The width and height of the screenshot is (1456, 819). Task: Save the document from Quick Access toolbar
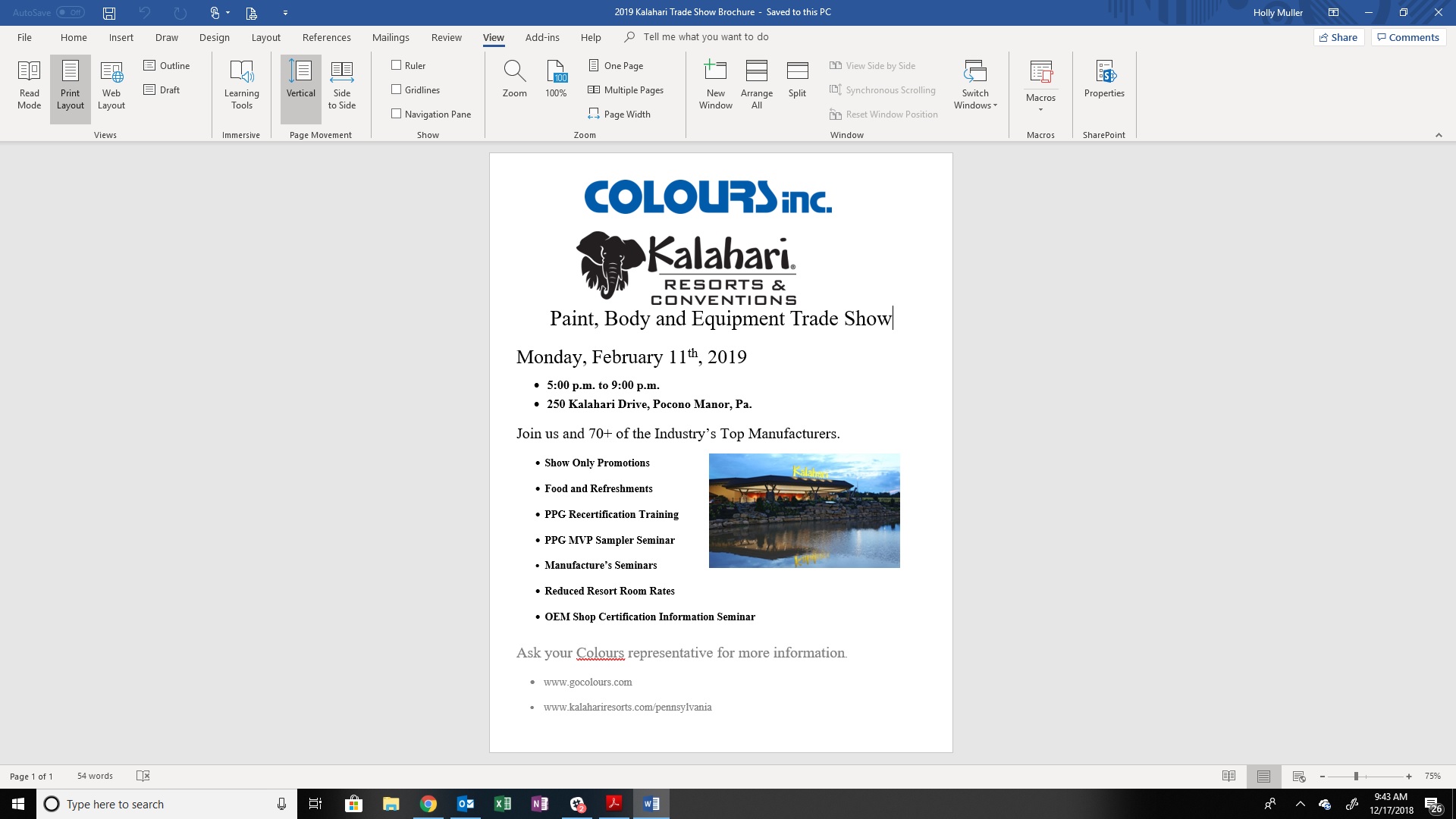[x=109, y=13]
